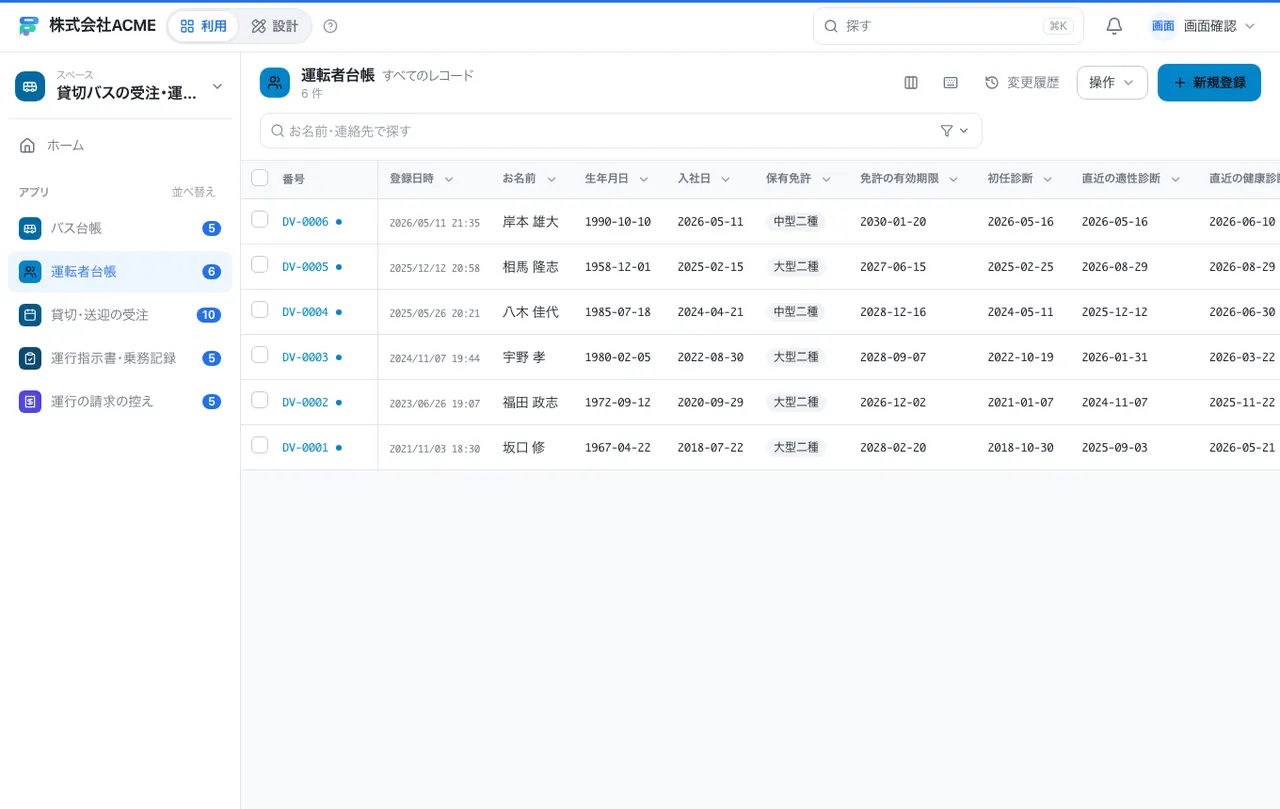1280x809 pixels.
Task: Open ホーム in the sidebar
Action: [x=120, y=145]
